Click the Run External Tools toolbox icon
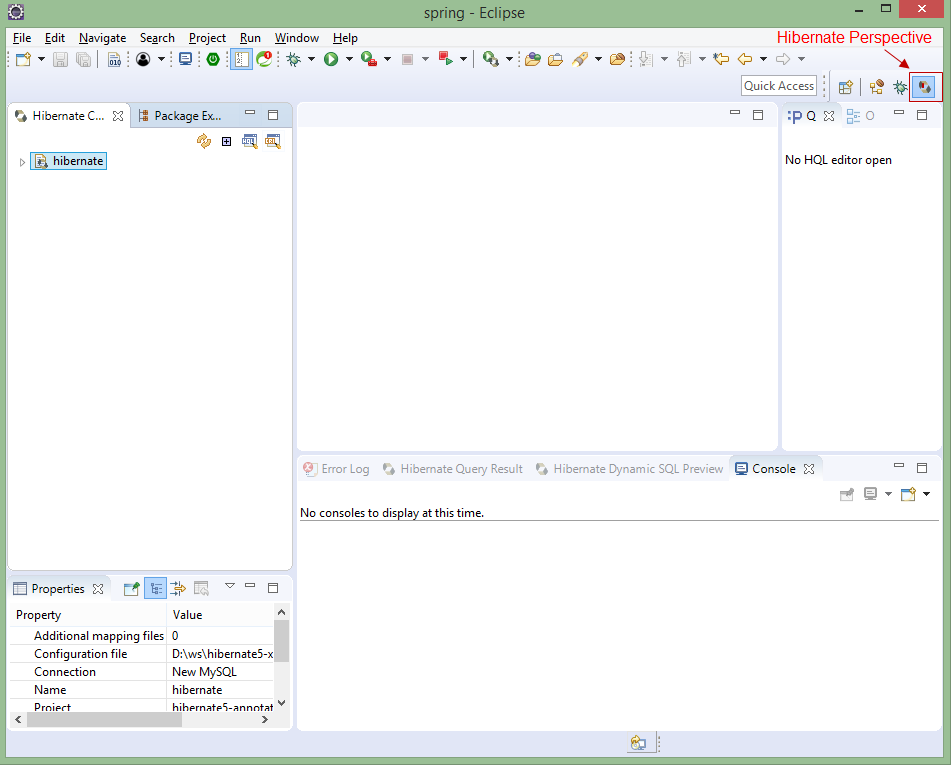The width and height of the screenshot is (951, 765). (369, 59)
